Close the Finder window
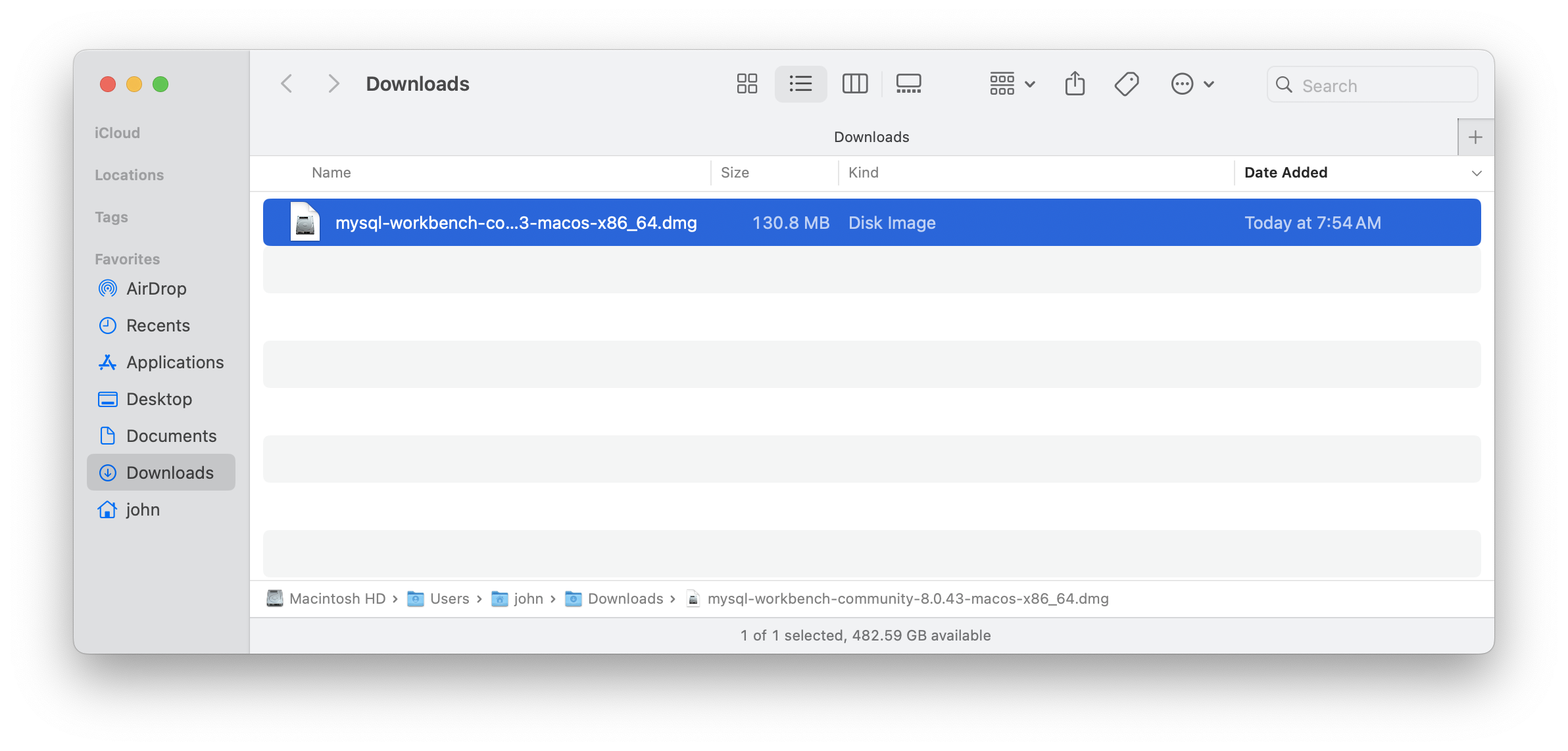Screen dimensions: 1568x751 tap(108, 84)
